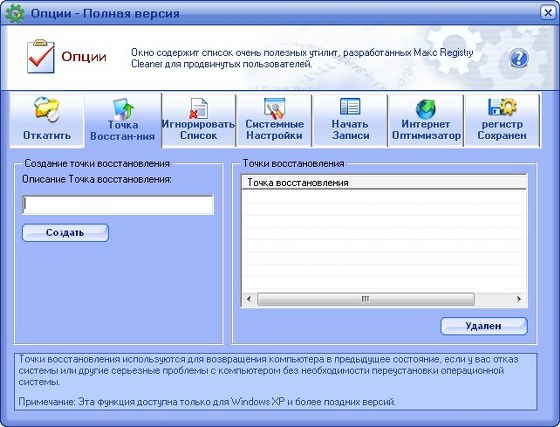Open the Откатить folder icon tab

click(x=46, y=109)
